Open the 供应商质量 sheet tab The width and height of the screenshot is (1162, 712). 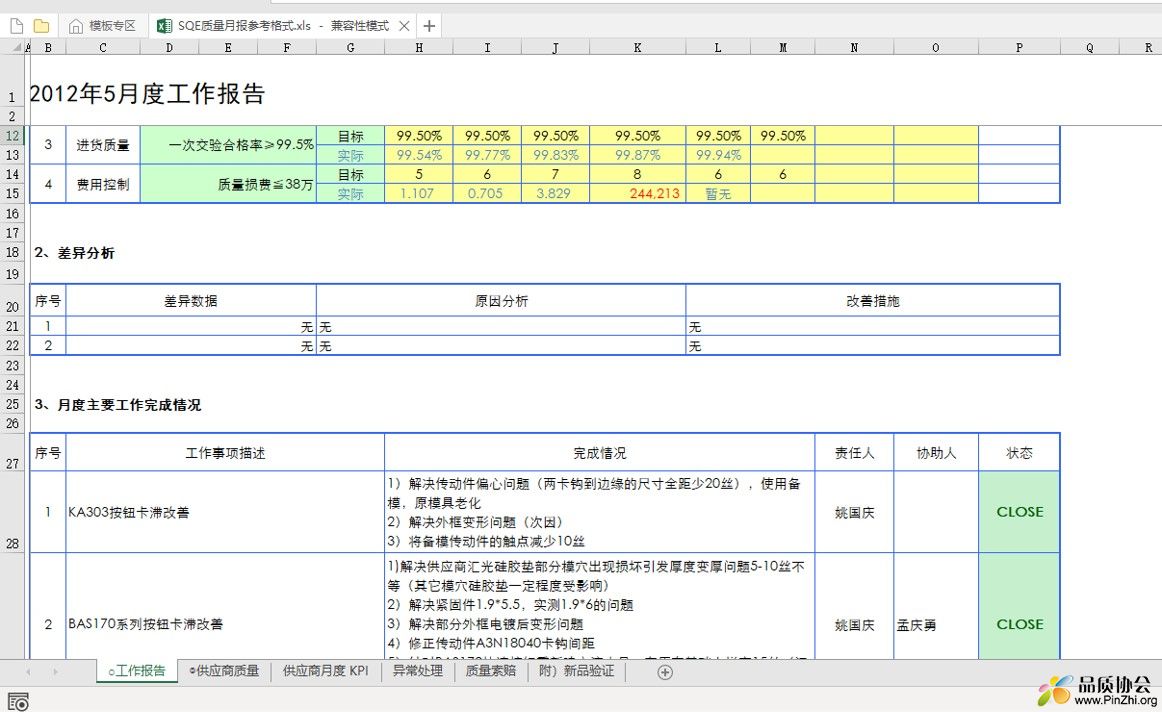[x=225, y=671]
